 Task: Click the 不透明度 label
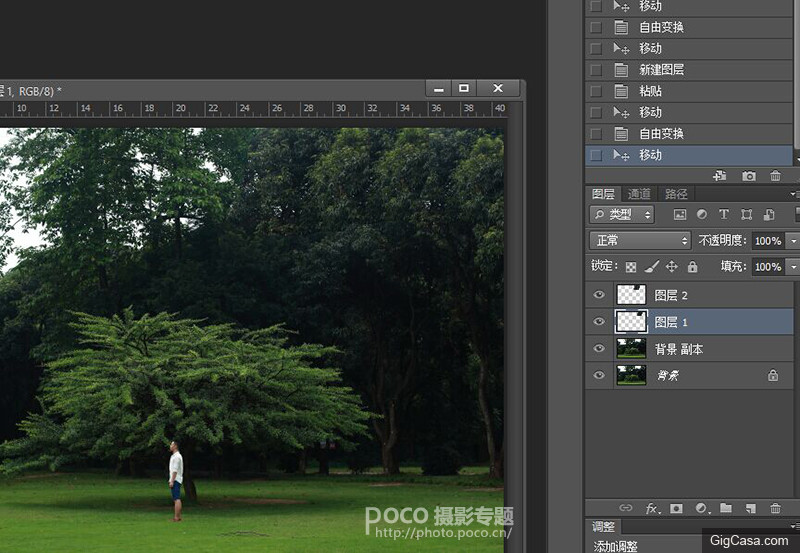pos(722,240)
